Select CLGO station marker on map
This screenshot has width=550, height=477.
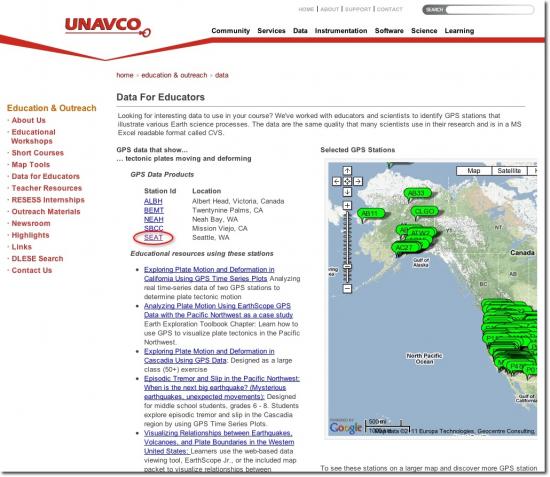click(x=424, y=211)
